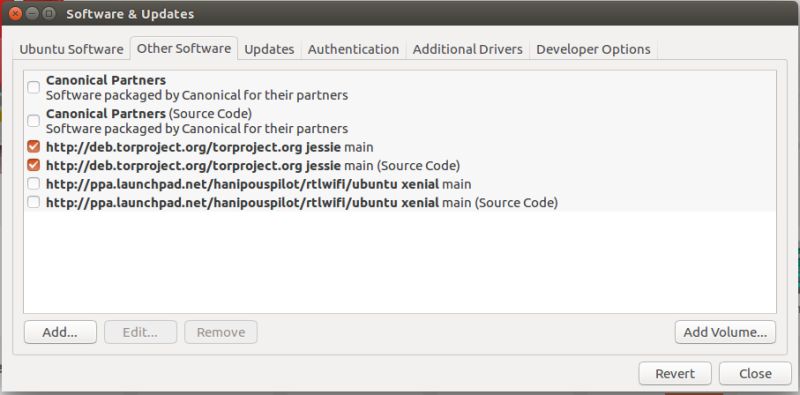
Task: Close window via red title bar button
Action: click(x=16, y=14)
